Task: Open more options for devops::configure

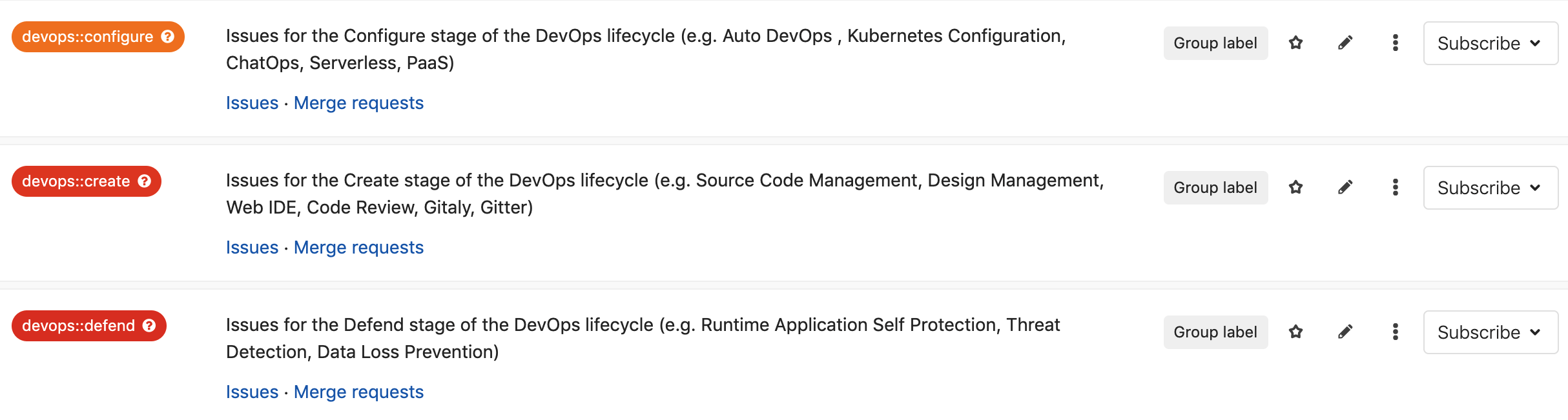Action: 1396,43
